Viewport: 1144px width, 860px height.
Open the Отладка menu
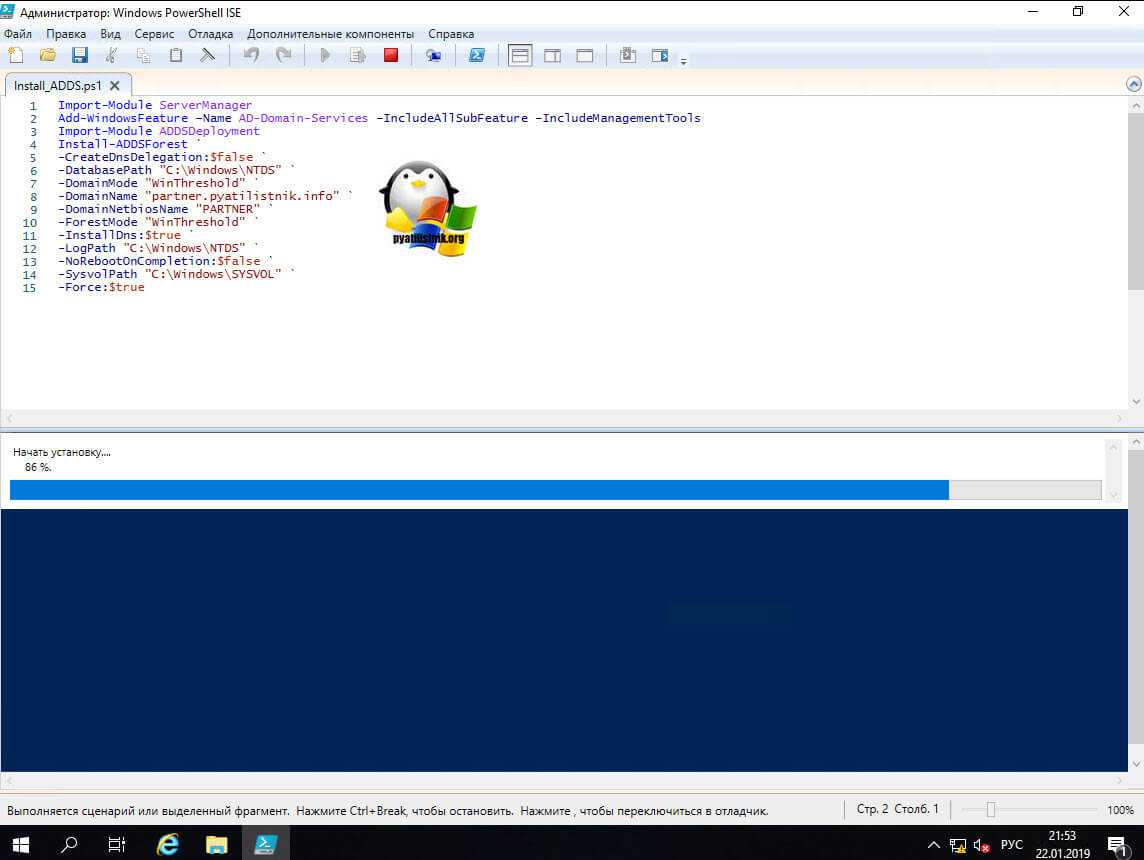pos(210,34)
